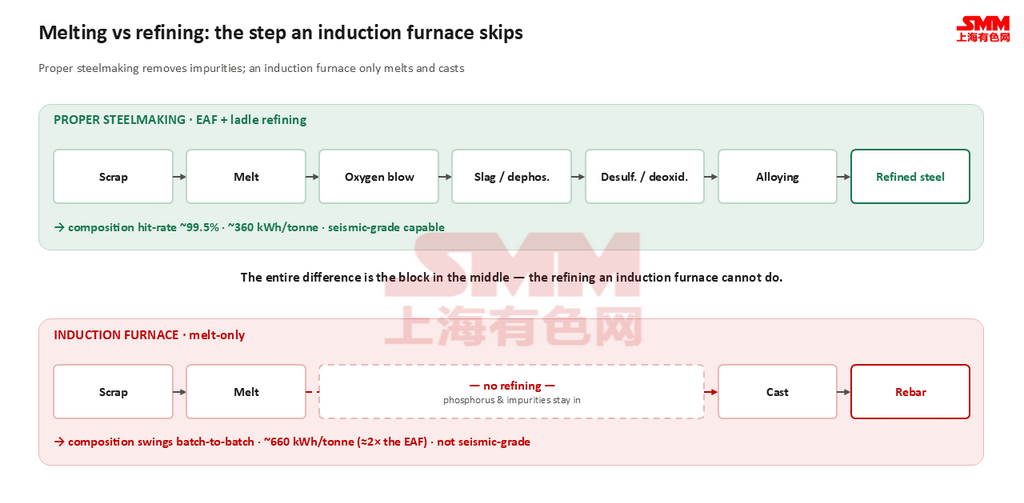The width and height of the screenshot is (1024, 503).
Task: Click the subtitle about proper steelmaking removing impurities
Action: (251, 68)
